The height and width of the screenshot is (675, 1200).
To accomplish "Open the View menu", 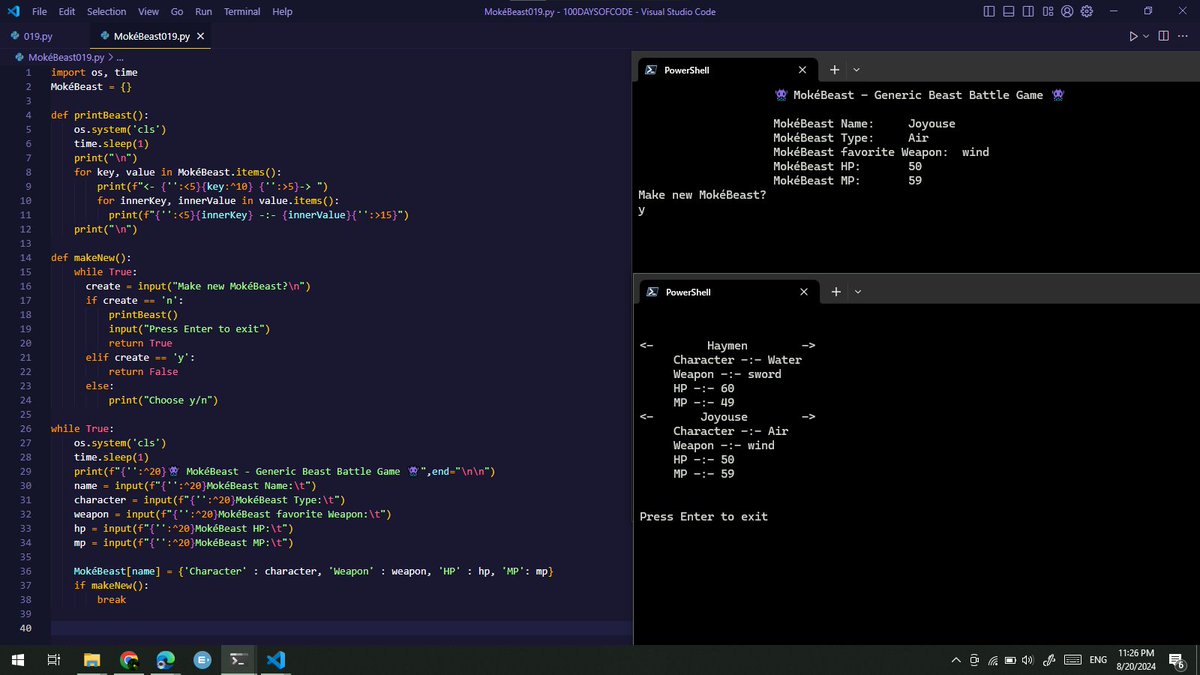I will (x=148, y=11).
